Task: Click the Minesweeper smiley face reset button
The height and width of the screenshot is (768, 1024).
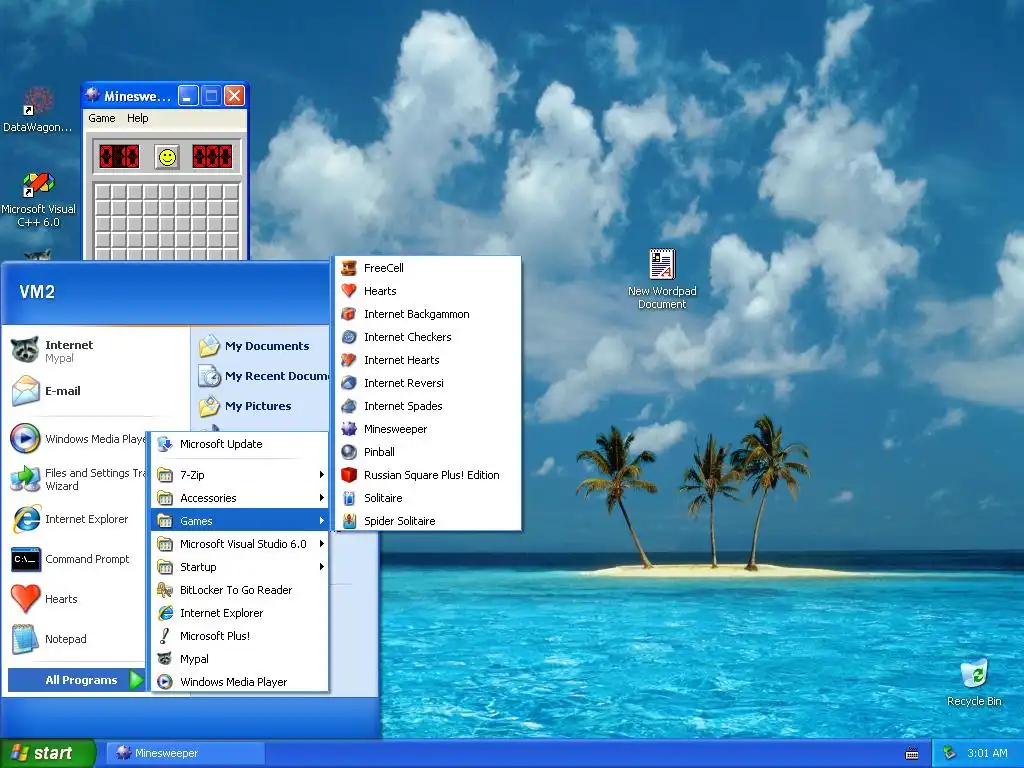Action: [x=167, y=157]
